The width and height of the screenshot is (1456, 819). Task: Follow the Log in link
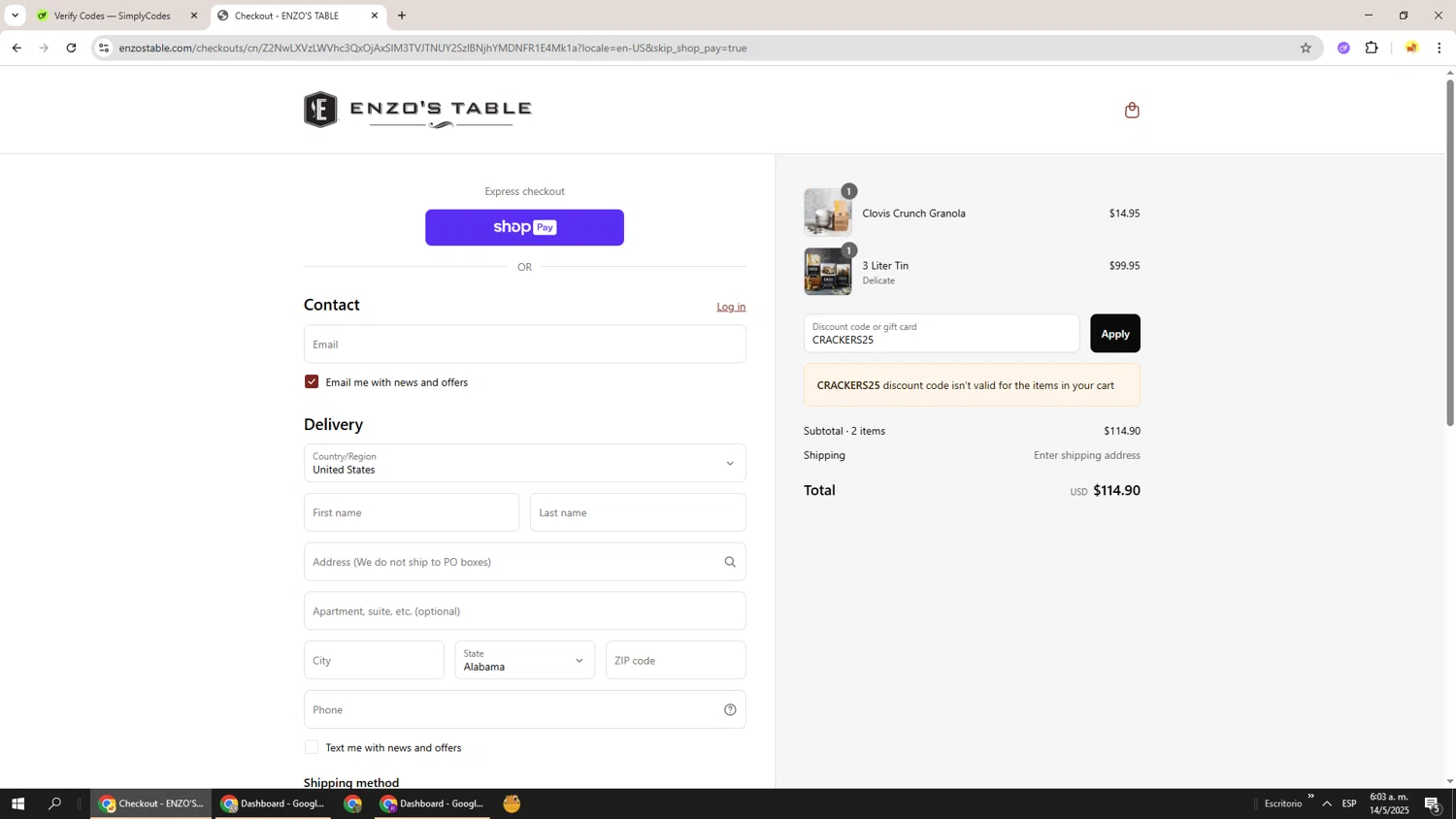pos(731,307)
